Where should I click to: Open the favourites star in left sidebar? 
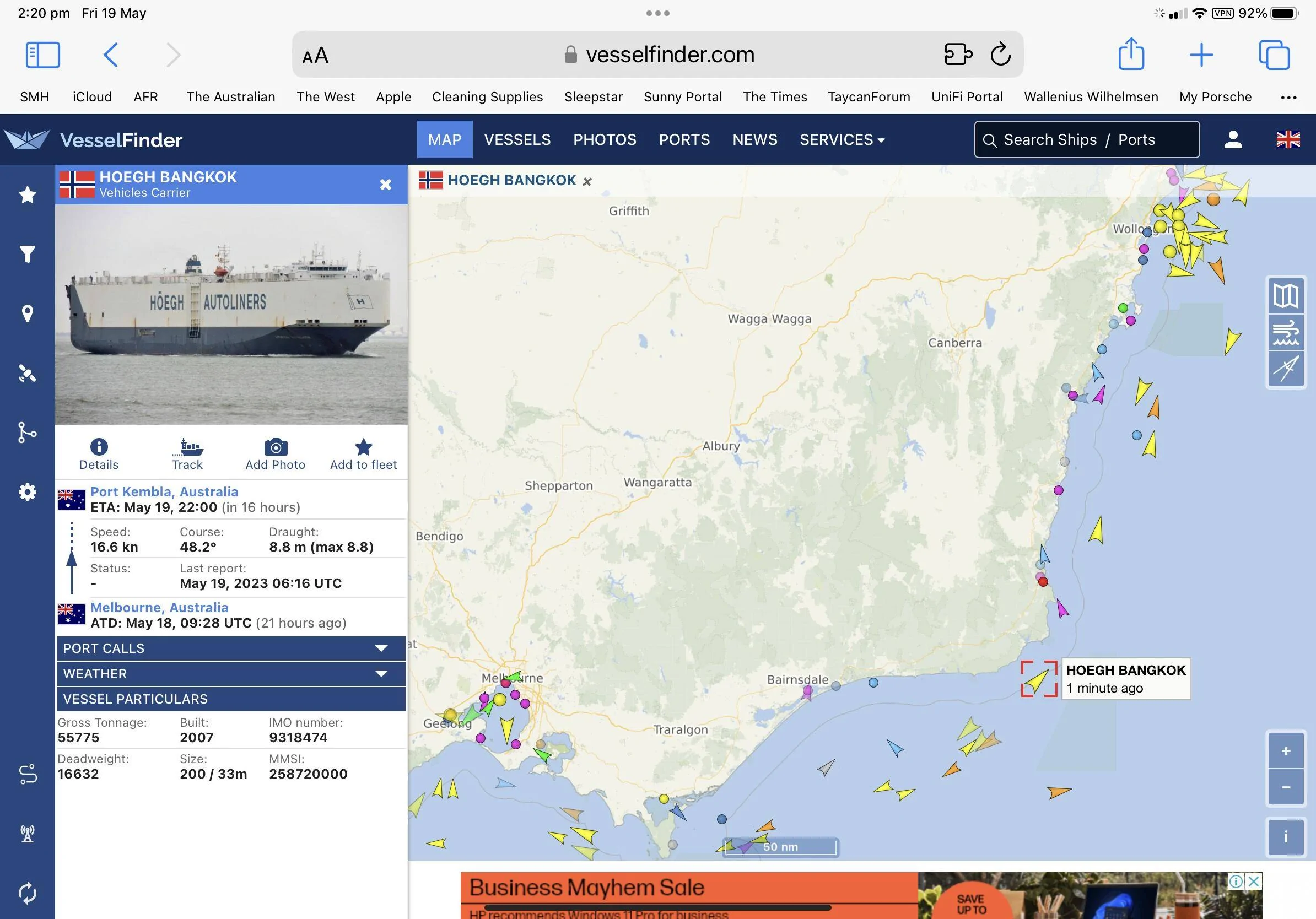coord(28,195)
